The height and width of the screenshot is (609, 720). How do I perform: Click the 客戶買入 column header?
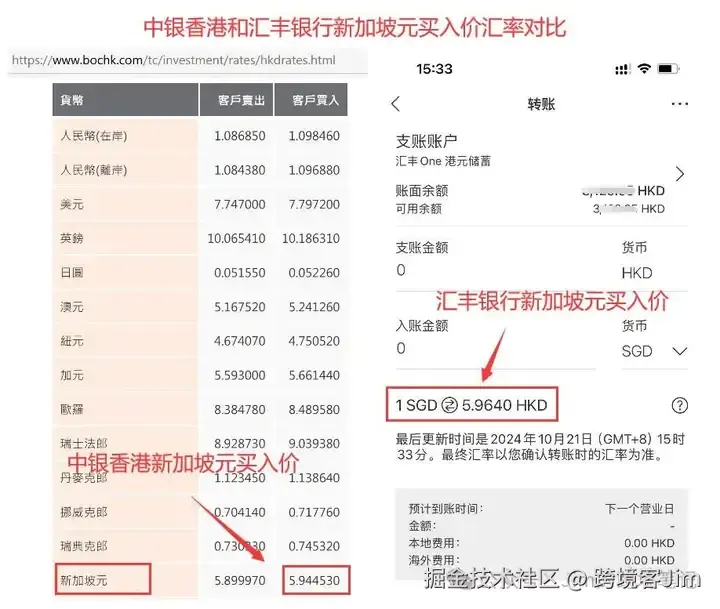tap(311, 100)
